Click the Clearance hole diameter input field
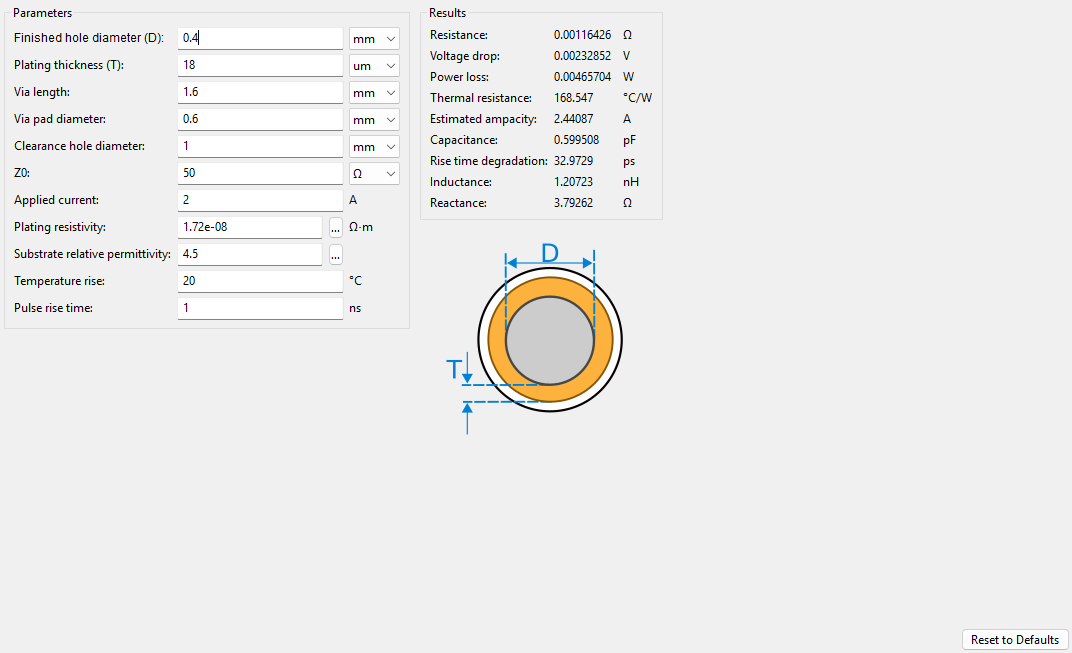The image size is (1072, 653). (x=260, y=146)
